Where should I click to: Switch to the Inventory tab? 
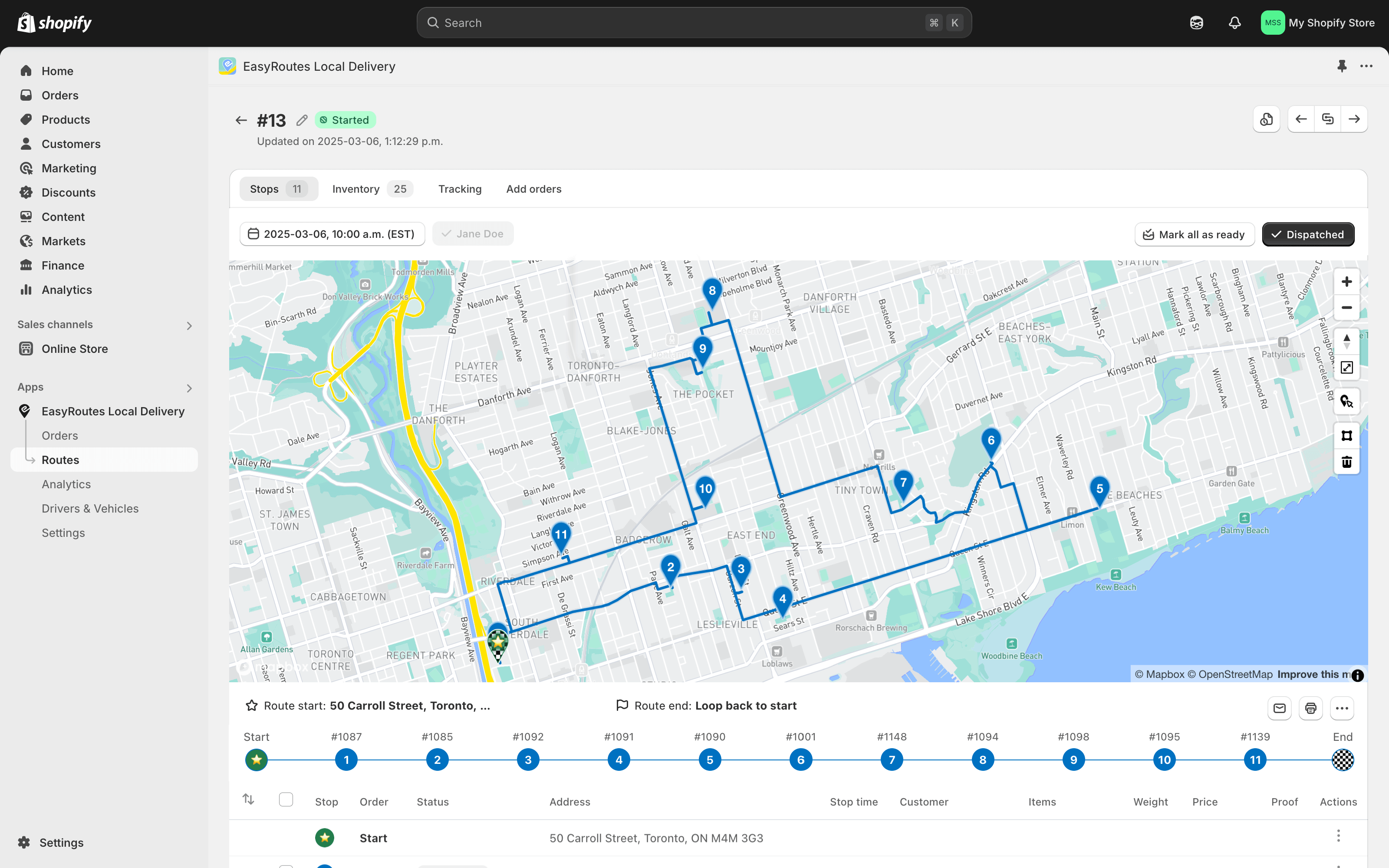click(372, 189)
